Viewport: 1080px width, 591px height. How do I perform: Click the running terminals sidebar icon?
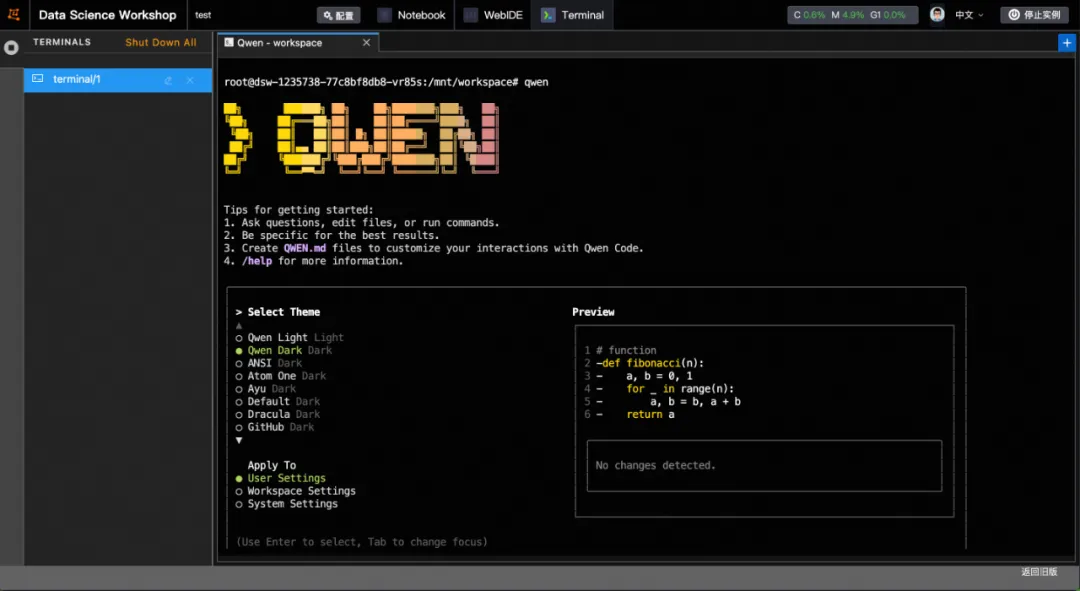11,48
